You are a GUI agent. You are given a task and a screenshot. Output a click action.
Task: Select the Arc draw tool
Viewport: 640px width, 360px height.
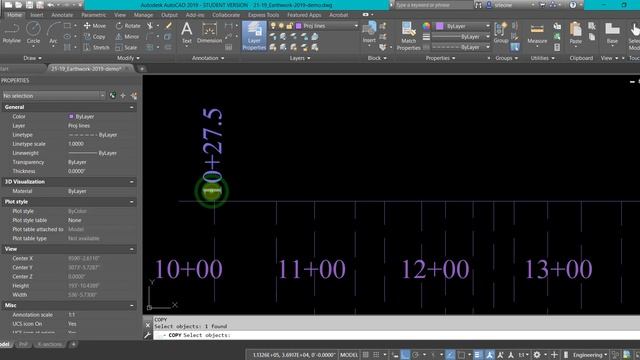click(53, 33)
